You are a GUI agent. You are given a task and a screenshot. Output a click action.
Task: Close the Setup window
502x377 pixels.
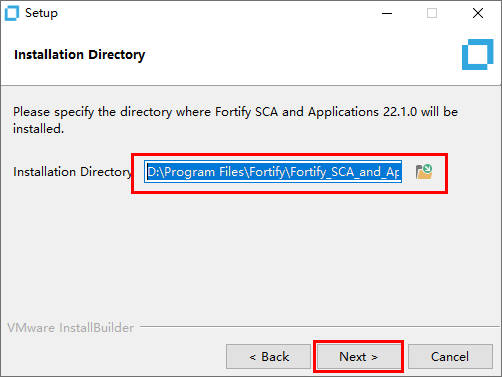[478, 13]
